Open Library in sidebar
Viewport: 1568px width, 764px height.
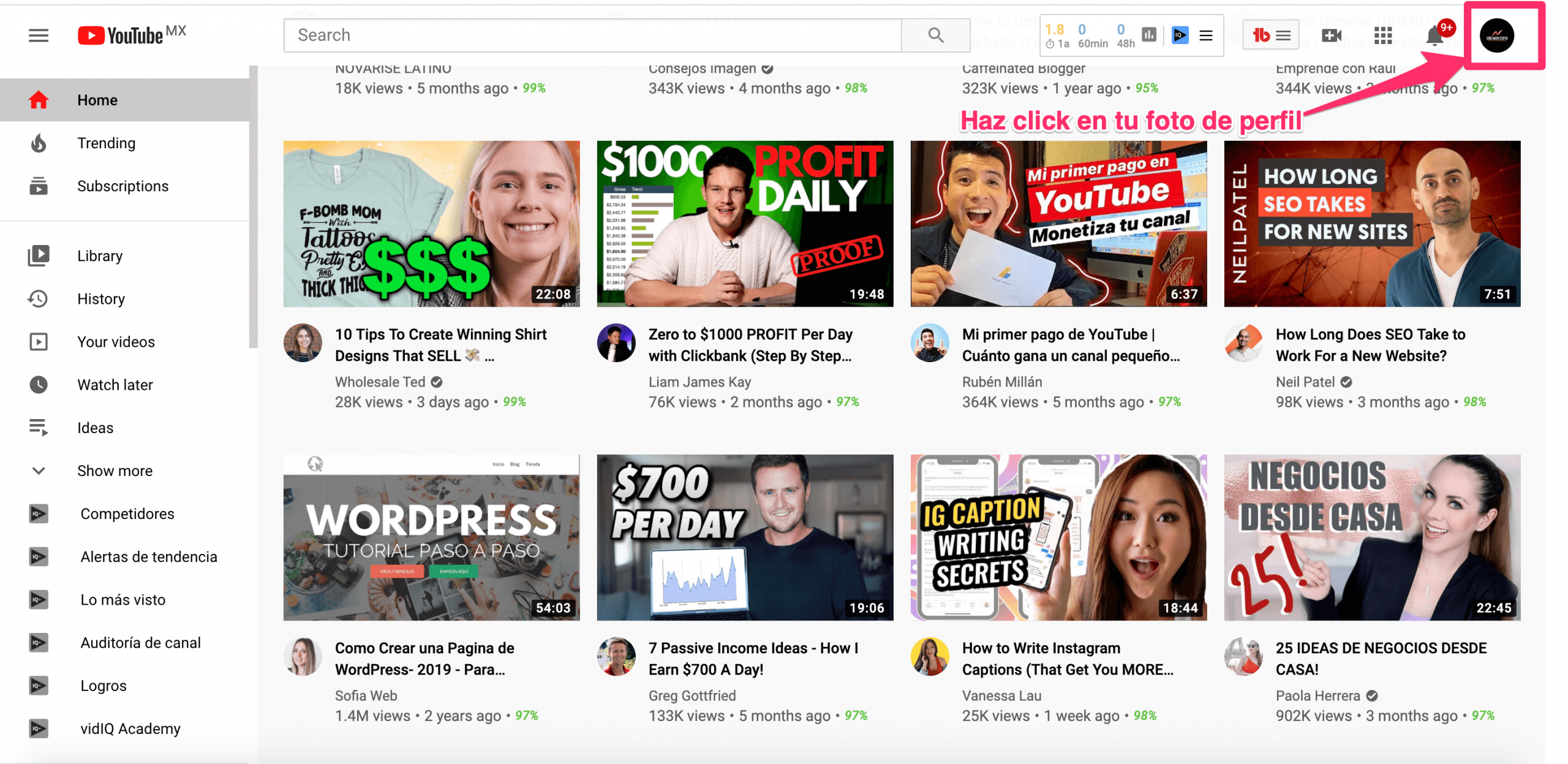click(124, 255)
